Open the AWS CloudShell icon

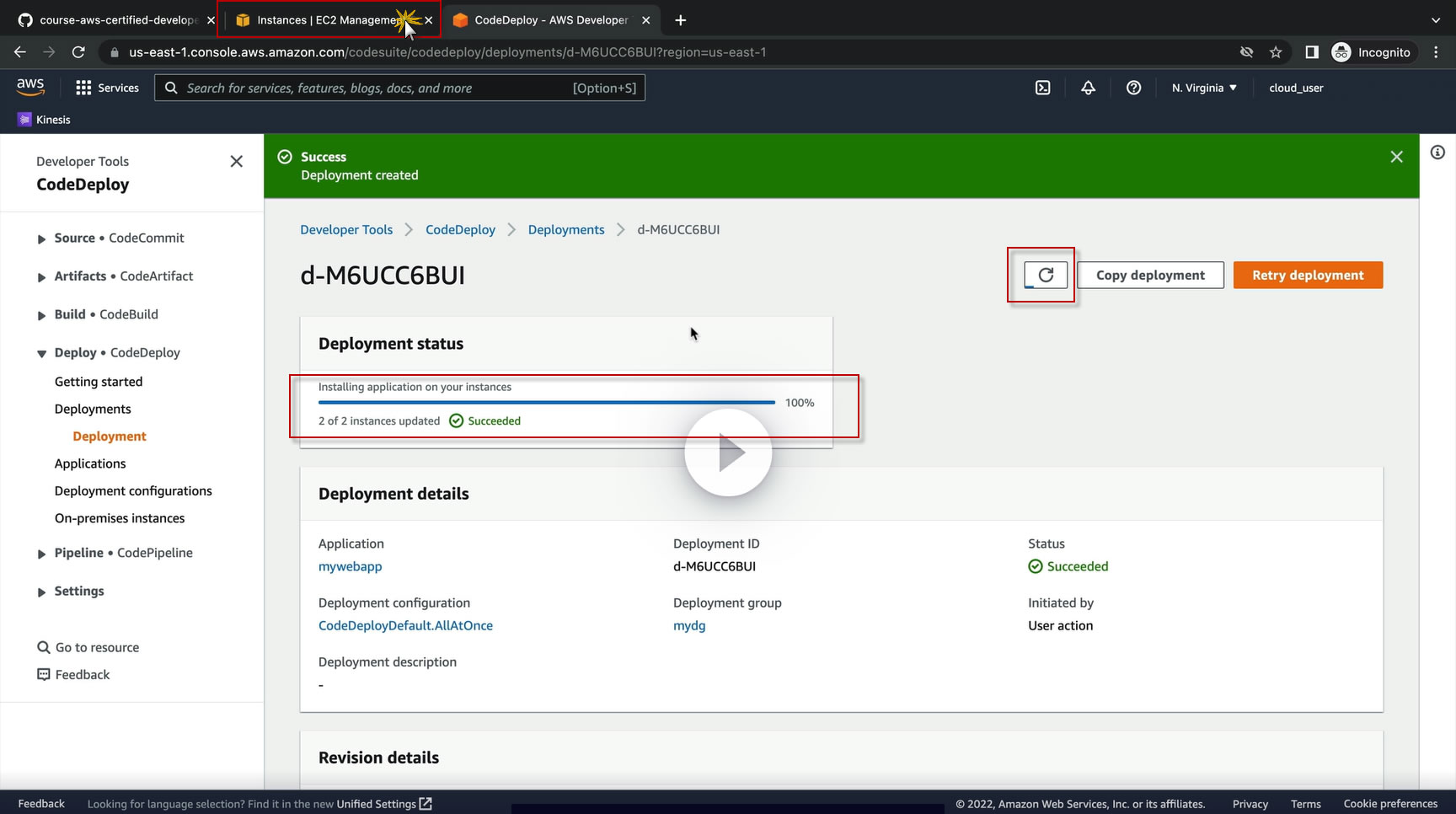(x=1043, y=88)
